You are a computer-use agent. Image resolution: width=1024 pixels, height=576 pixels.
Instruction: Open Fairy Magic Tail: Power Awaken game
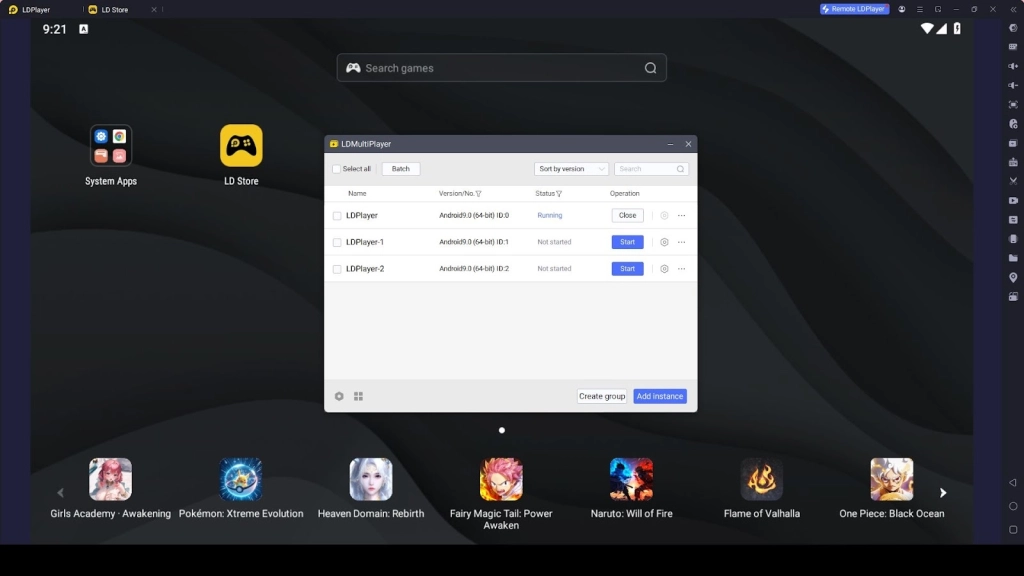coord(502,494)
